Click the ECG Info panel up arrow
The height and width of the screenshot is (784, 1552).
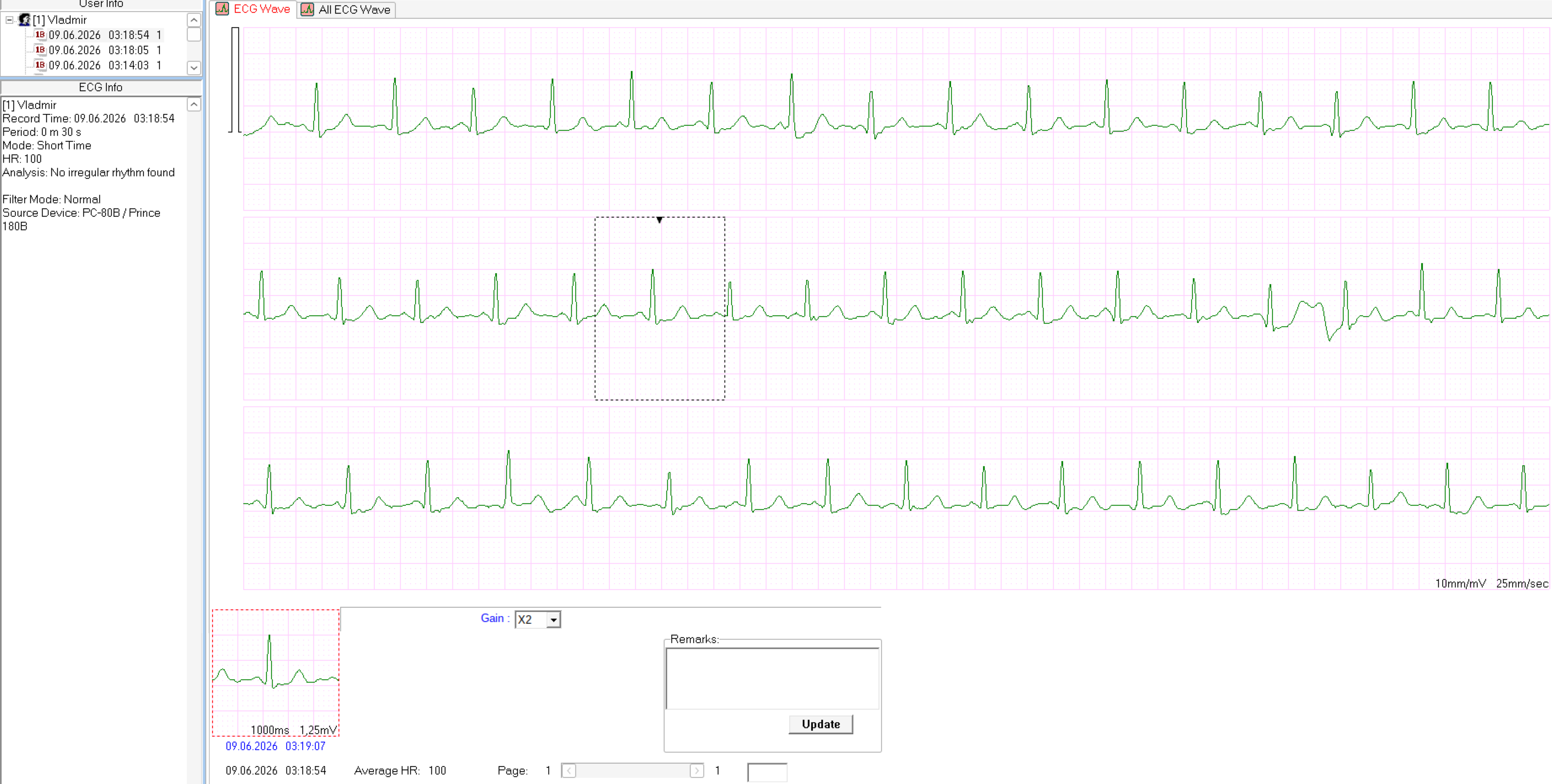point(193,104)
